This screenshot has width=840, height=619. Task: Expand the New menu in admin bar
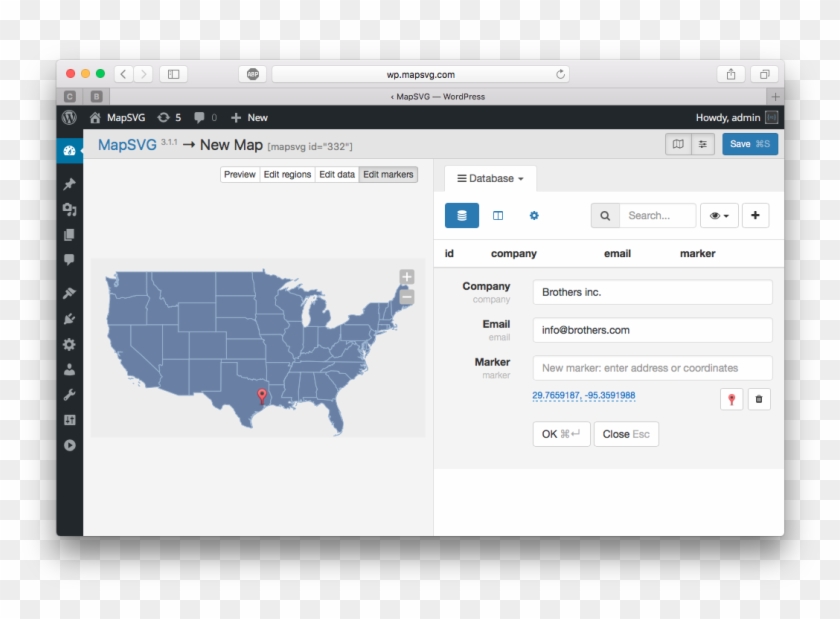tap(248, 117)
